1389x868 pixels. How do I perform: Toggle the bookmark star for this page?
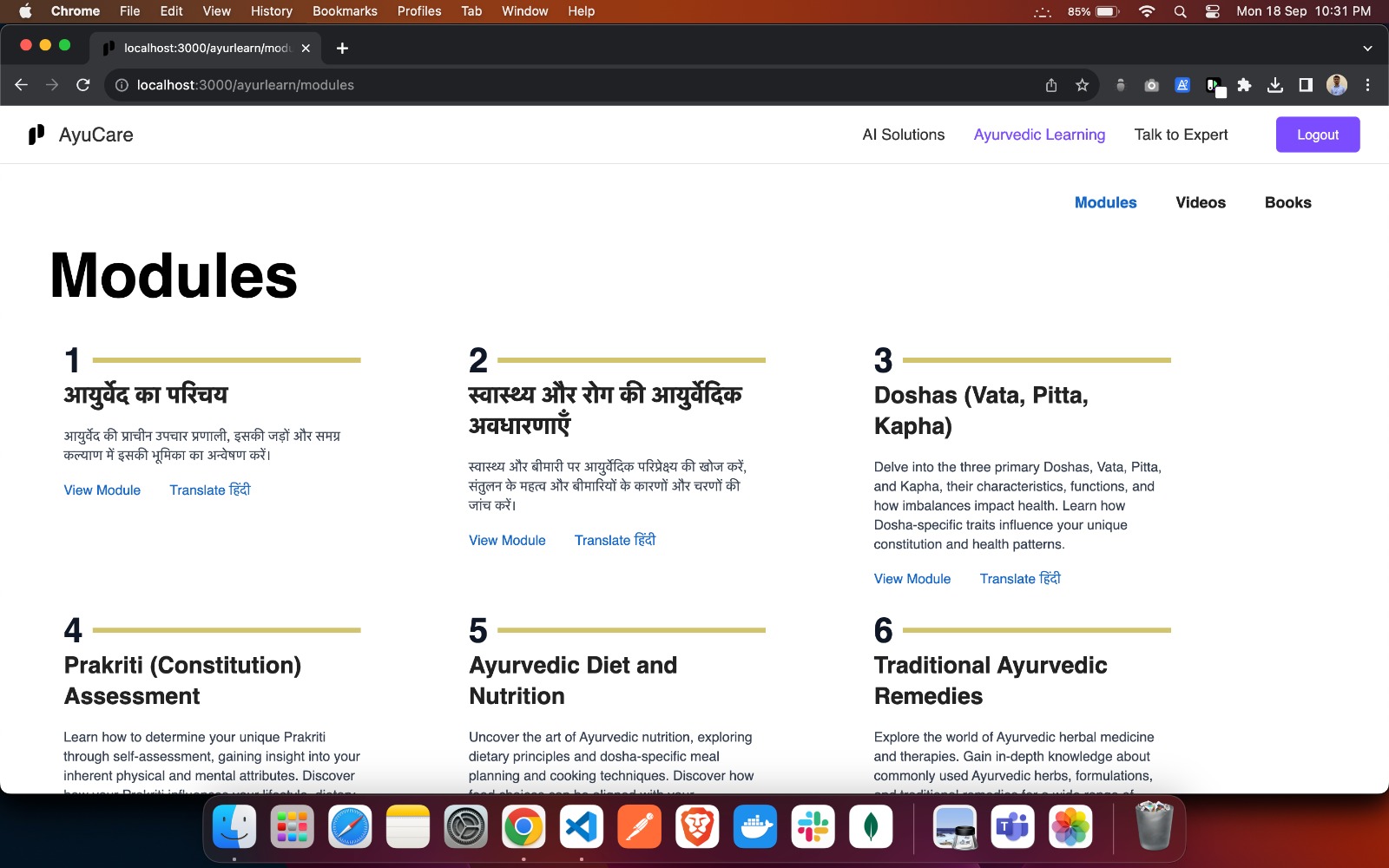pos(1081,84)
